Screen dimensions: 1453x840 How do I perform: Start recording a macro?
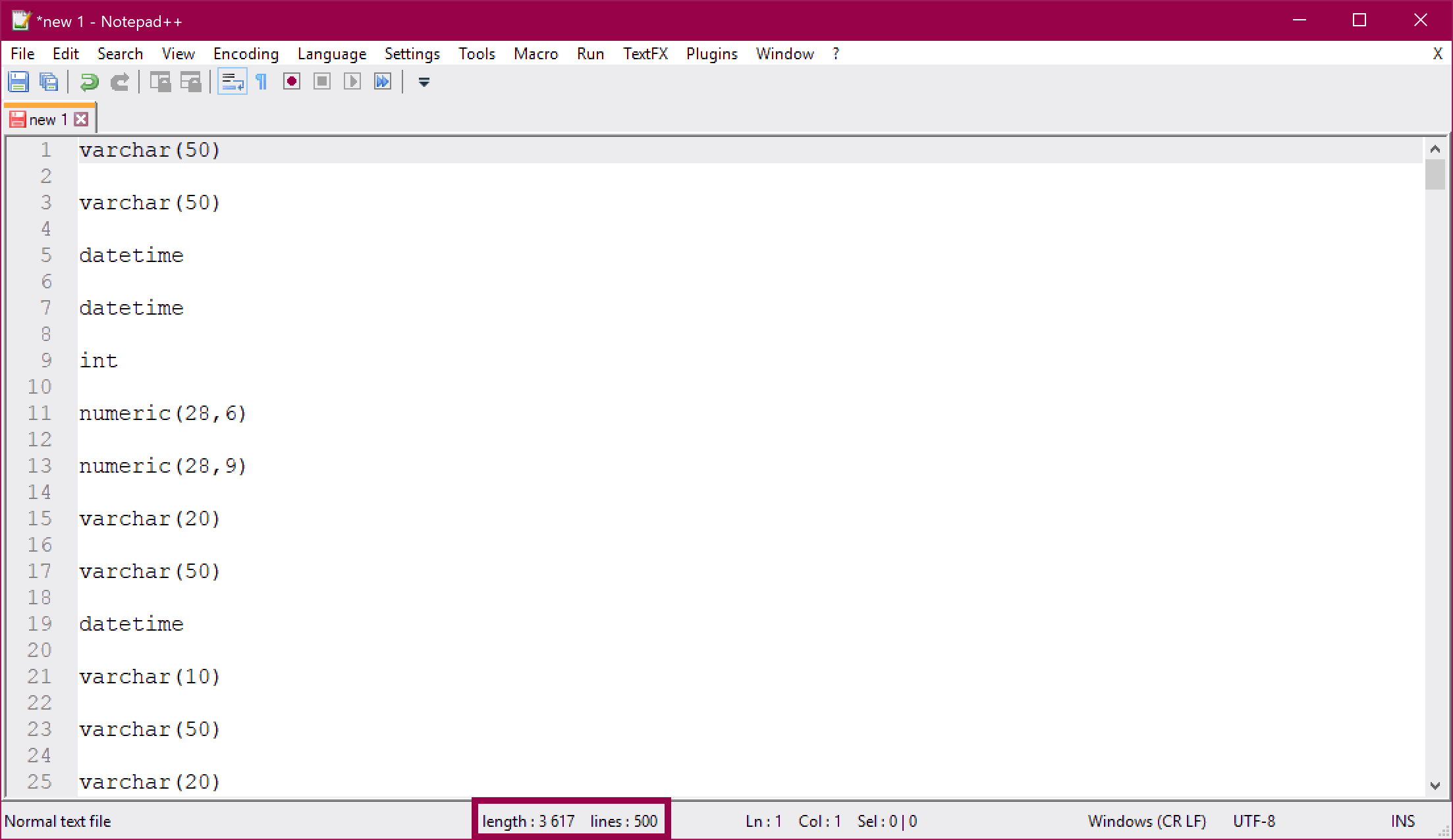pyautogui.click(x=291, y=81)
